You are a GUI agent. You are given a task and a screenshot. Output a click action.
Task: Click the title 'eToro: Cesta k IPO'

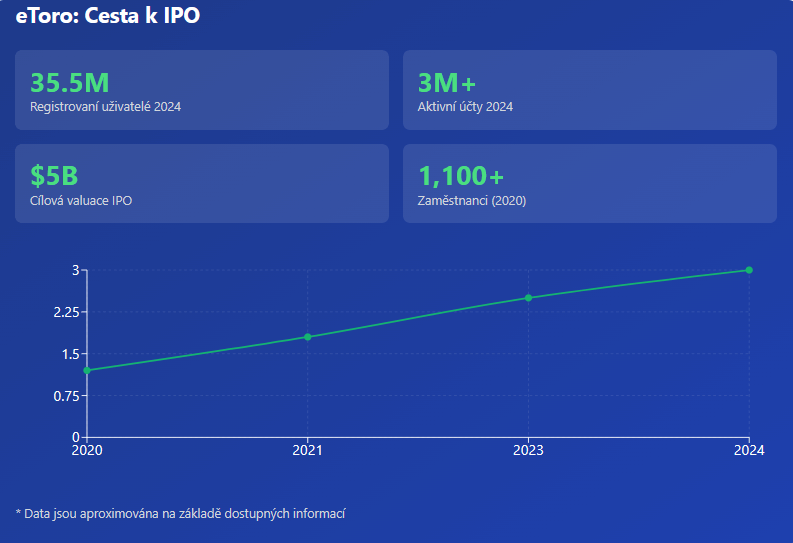pos(108,16)
